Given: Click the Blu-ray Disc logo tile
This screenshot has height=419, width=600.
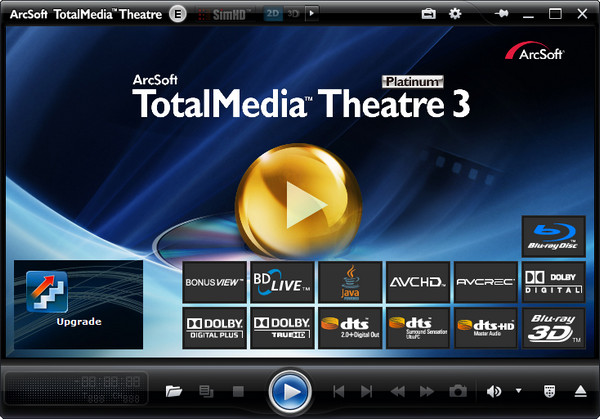Looking at the screenshot, I should [x=553, y=236].
